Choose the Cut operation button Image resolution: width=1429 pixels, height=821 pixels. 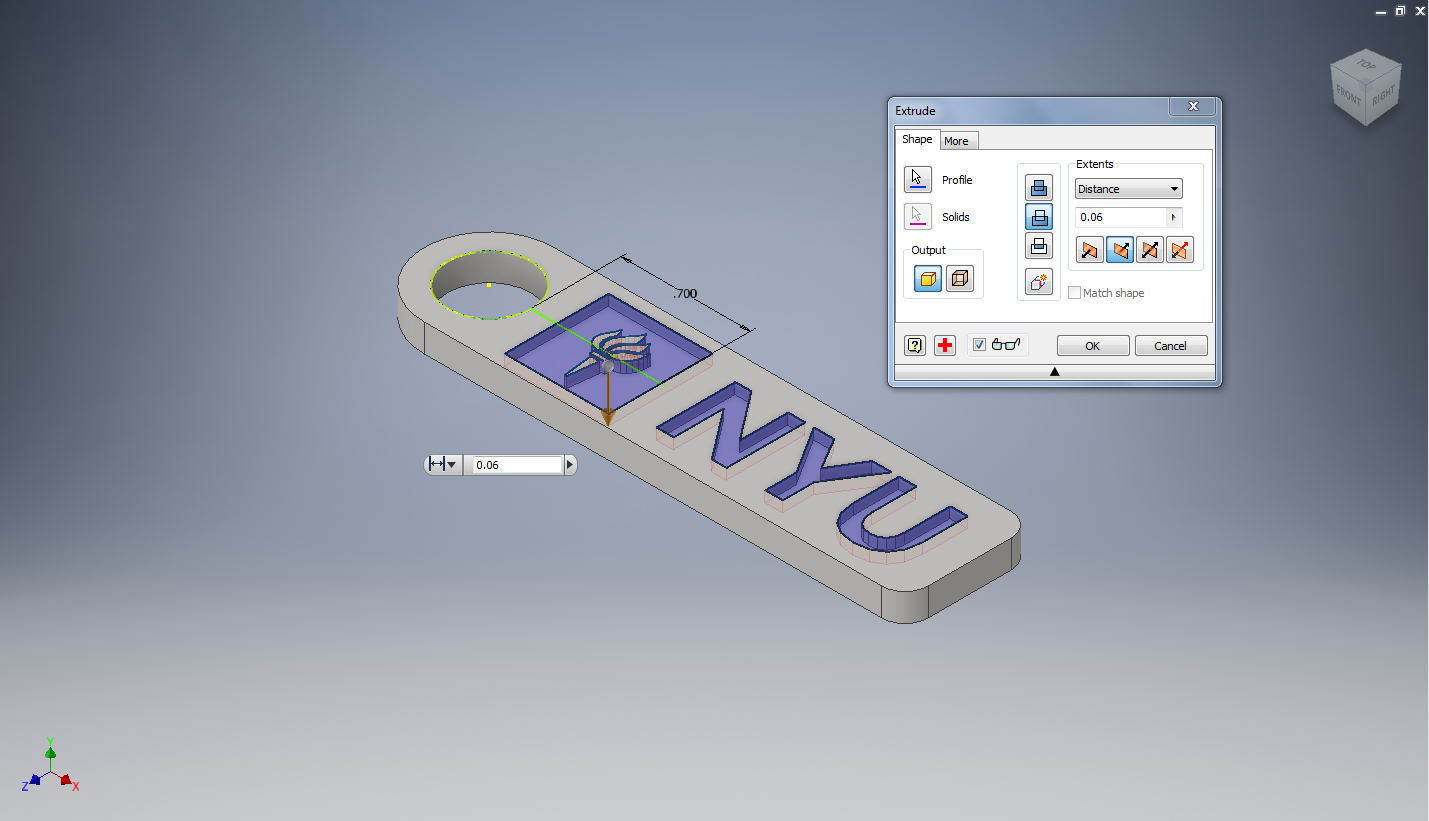coord(1039,216)
